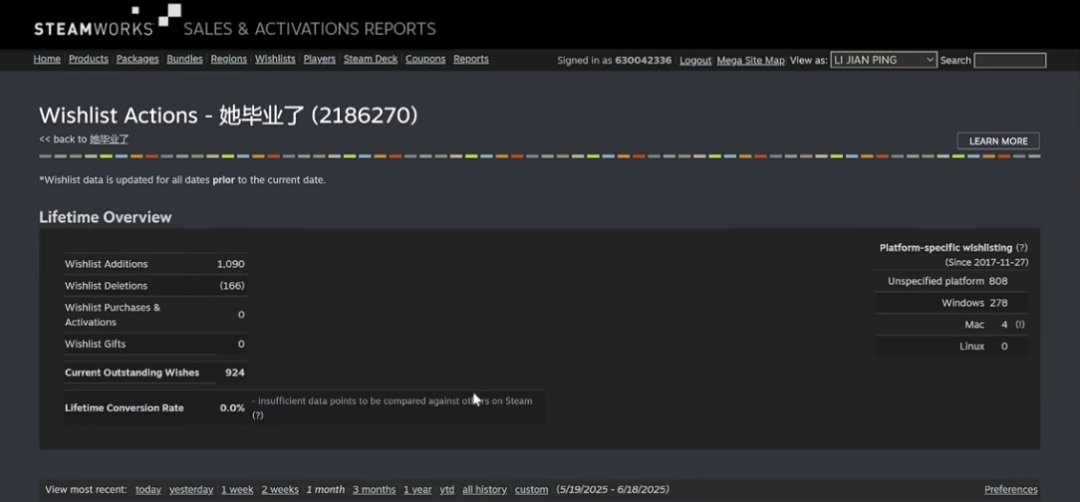
Task: Click the Wishlist Additions value 1,090
Action: (231, 264)
